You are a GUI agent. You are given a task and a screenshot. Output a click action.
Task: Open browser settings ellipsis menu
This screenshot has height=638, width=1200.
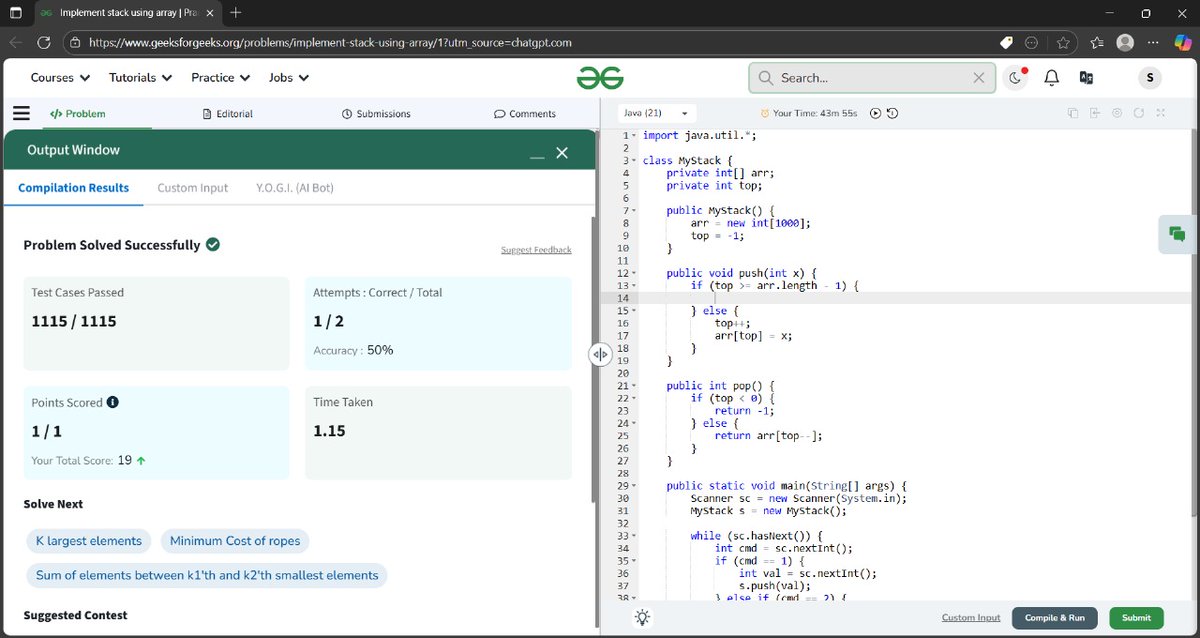[1154, 42]
